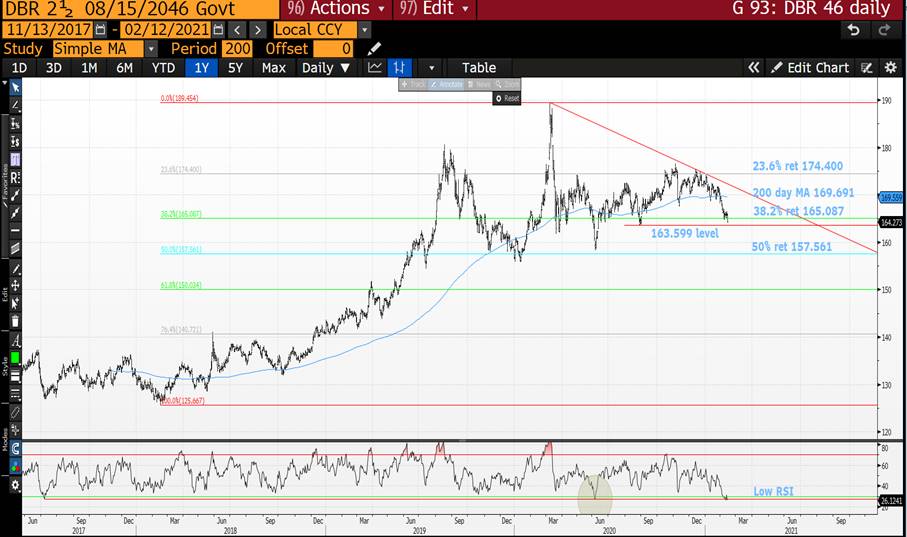Screen dimensions: 907x537
Task: Switch to line chart type icon
Action: pos(375,67)
